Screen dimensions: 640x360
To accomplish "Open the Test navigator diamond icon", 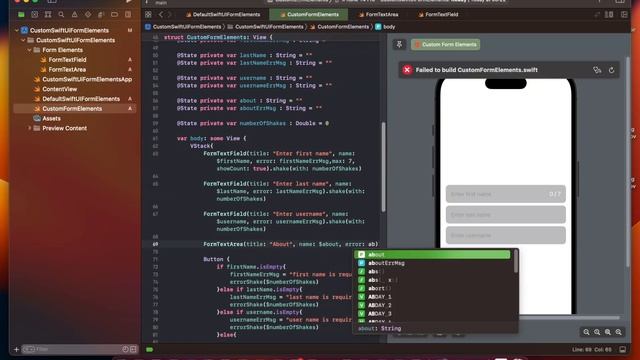I will [88, 15].
